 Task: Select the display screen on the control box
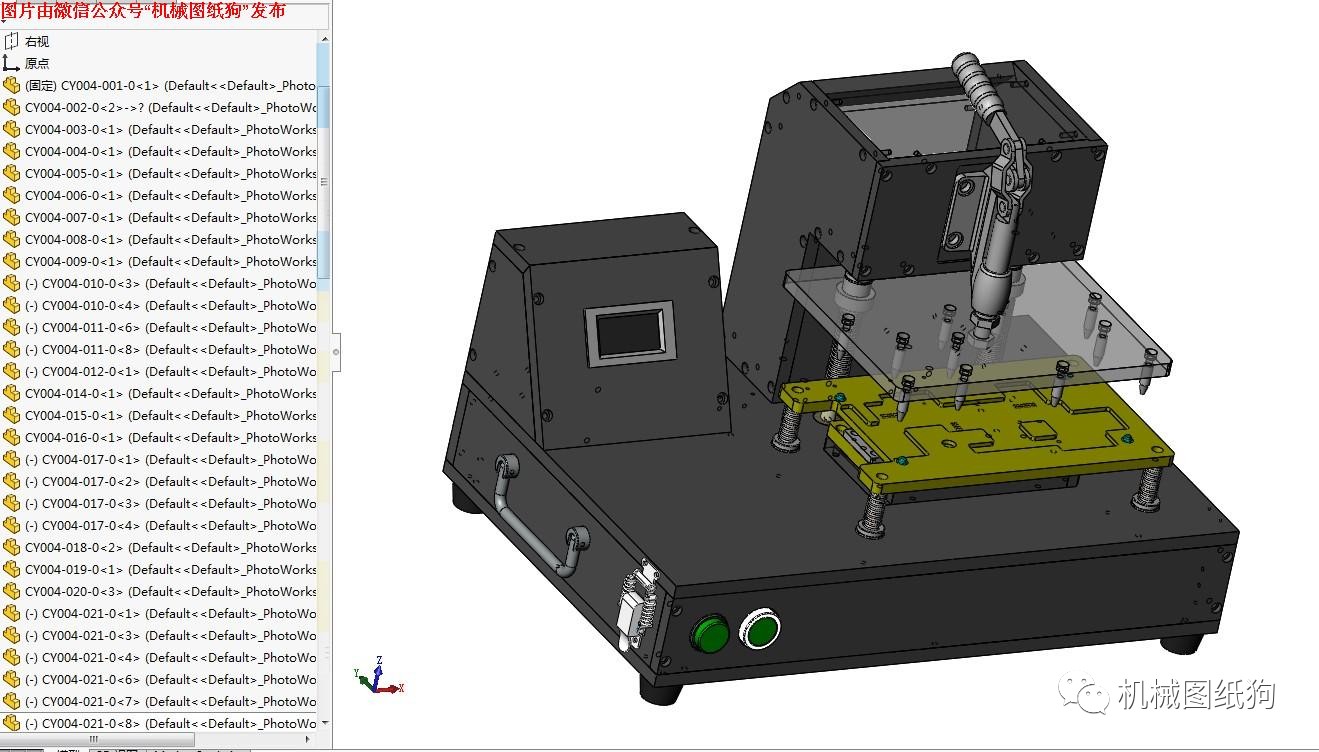pyautogui.click(x=628, y=333)
